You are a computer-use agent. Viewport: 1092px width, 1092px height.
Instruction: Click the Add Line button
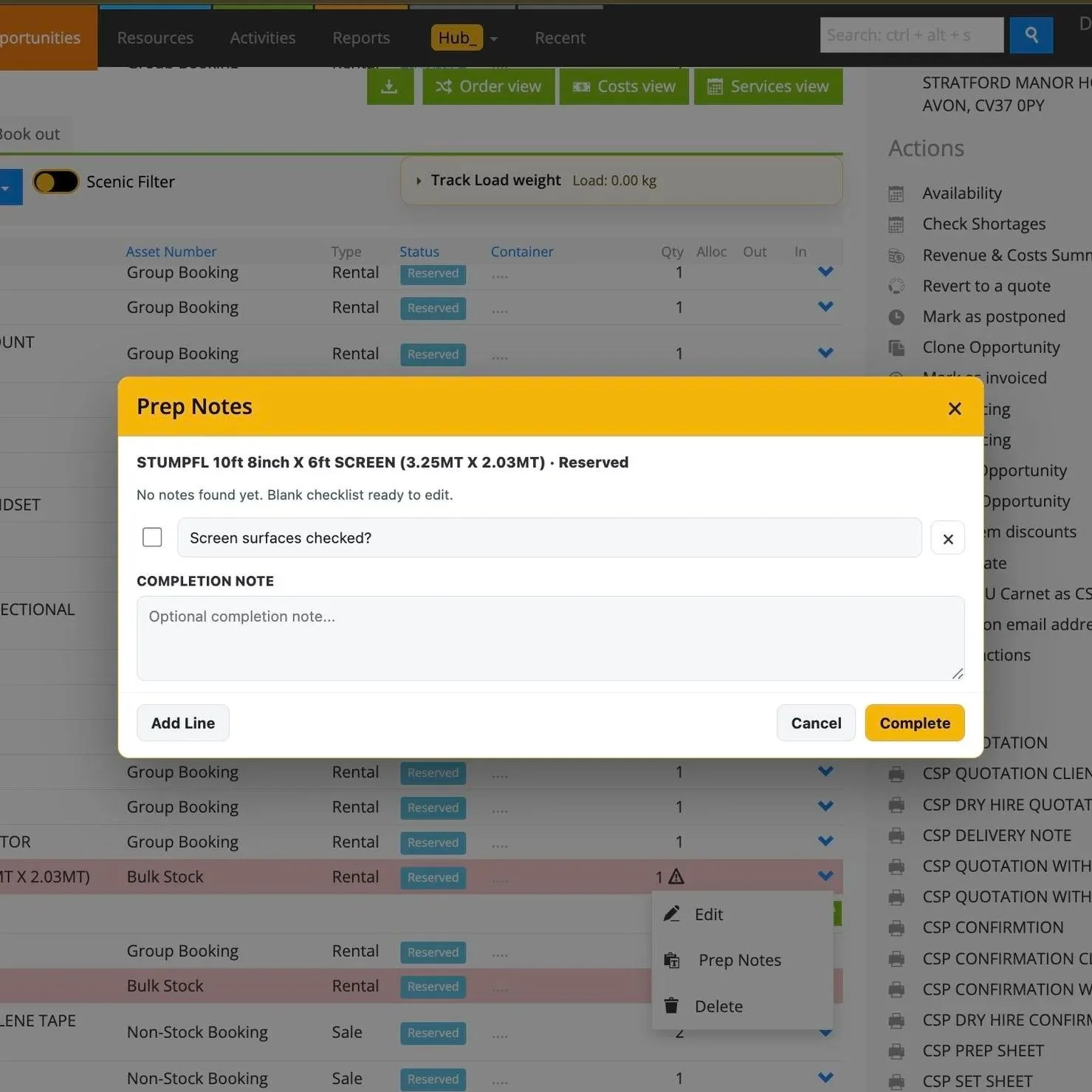[x=183, y=723]
